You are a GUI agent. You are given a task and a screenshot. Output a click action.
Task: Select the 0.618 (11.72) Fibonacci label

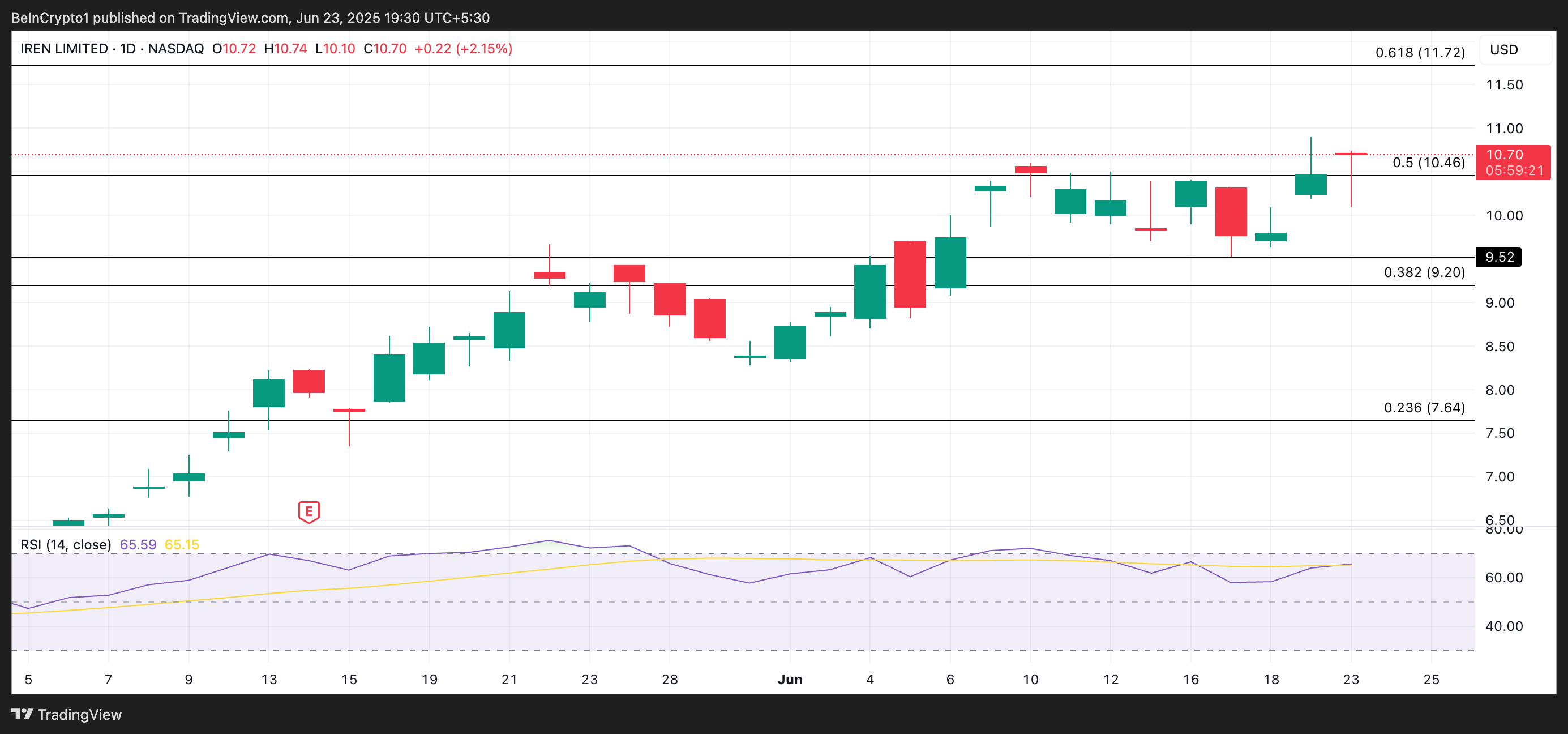[1420, 52]
